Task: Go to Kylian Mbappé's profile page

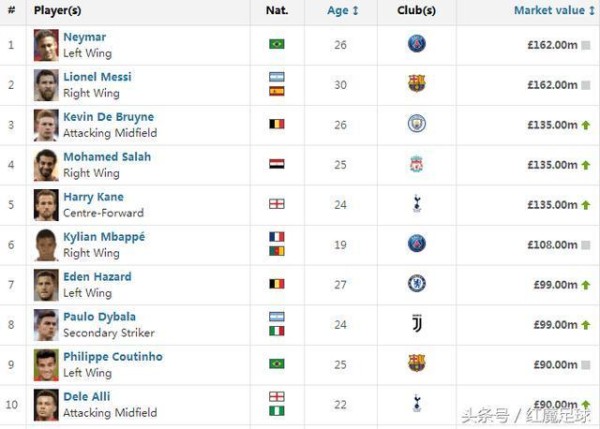Action: coord(104,237)
